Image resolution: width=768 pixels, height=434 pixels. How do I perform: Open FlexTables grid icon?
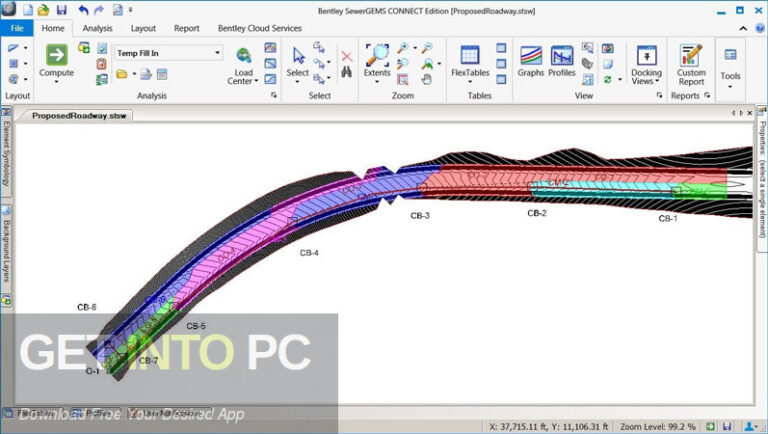pos(470,55)
